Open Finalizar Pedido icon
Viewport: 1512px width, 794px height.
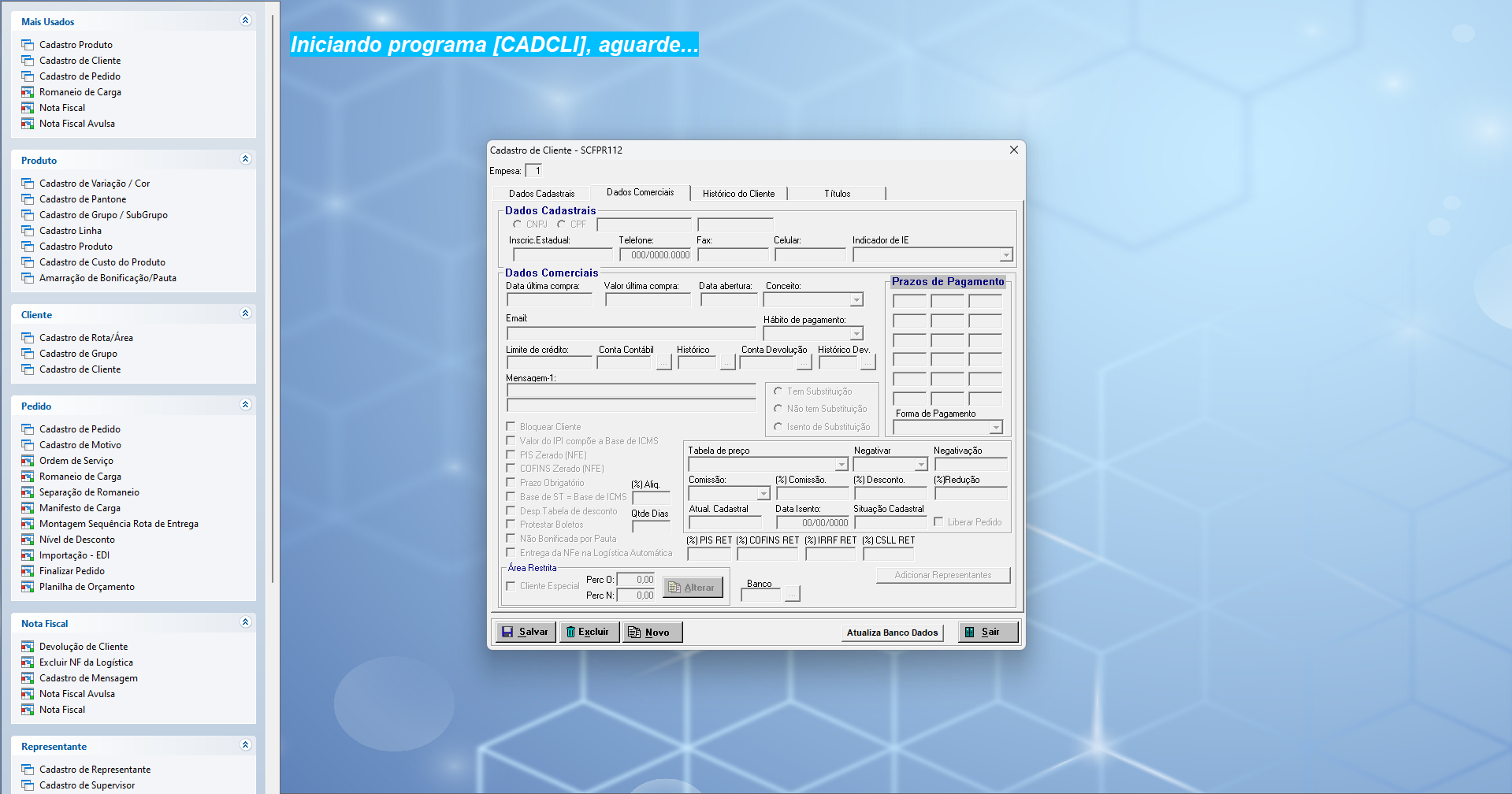(28, 571)
